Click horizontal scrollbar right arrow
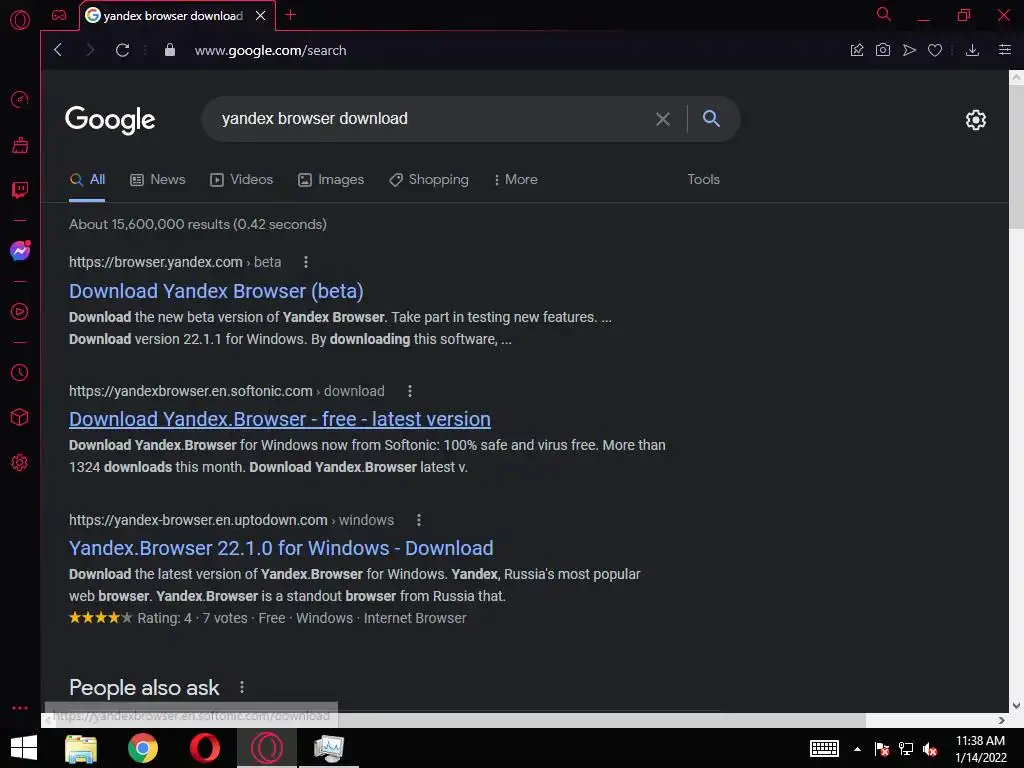This screenshot has width=1024, height=768. (x=1001, y=720)
